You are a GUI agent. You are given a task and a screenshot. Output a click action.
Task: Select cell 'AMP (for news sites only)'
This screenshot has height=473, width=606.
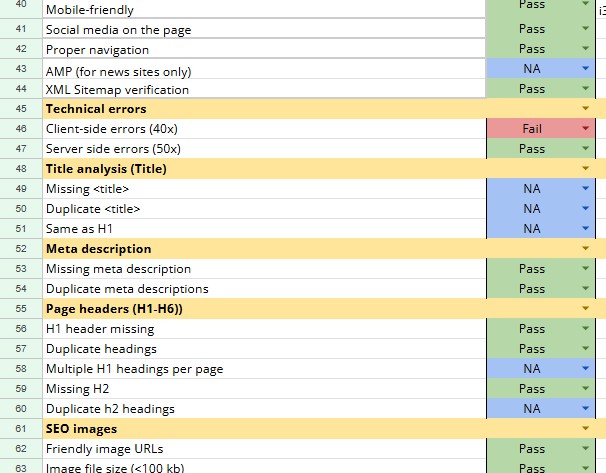coord(264,69)
